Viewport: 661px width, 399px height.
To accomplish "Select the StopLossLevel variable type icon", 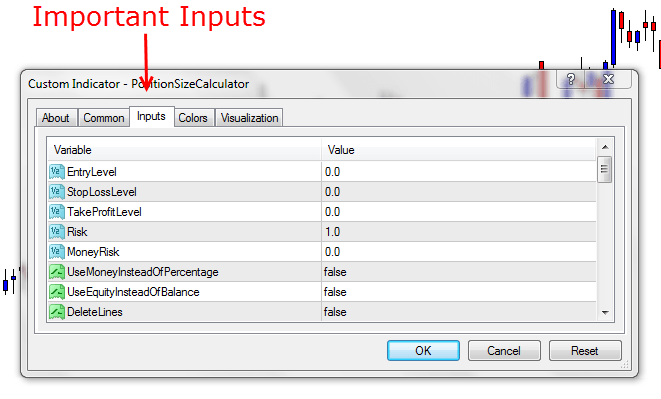I will (x=57, y=192).
